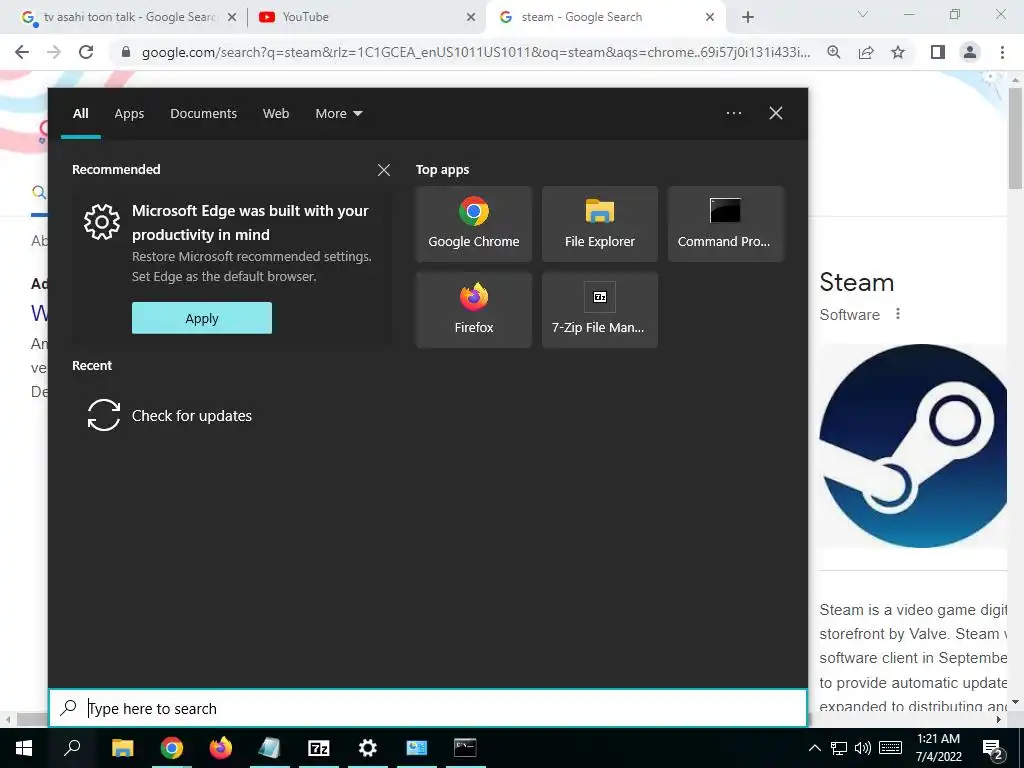Screen dimensions: 1024x768
Task: Toggle Chrome side panel
Action: pyautogui.click(x=938, y=52)
